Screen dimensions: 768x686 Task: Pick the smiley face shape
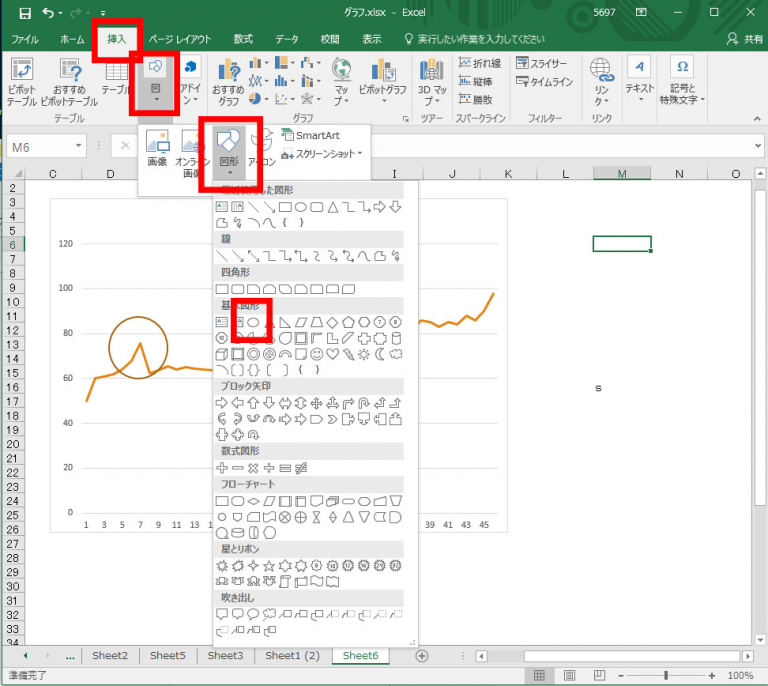pos(316,354)
